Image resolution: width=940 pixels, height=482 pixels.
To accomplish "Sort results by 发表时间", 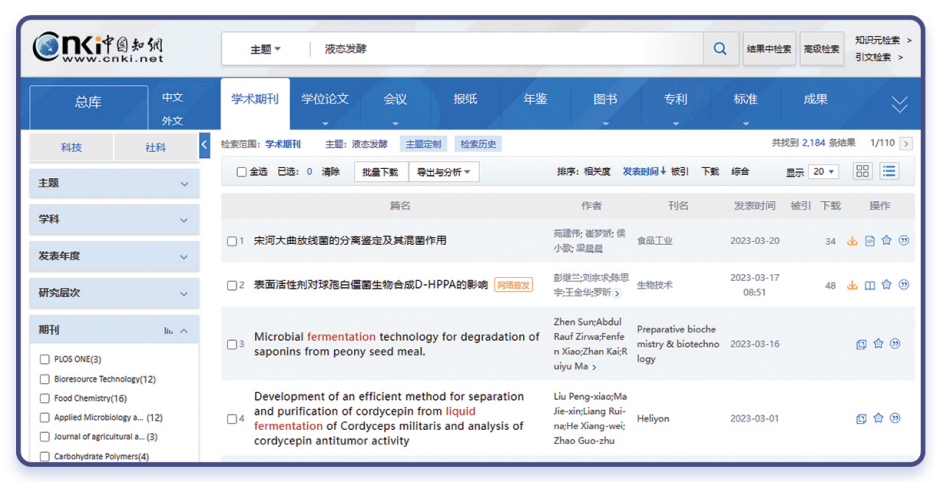I will click(644, 172).
